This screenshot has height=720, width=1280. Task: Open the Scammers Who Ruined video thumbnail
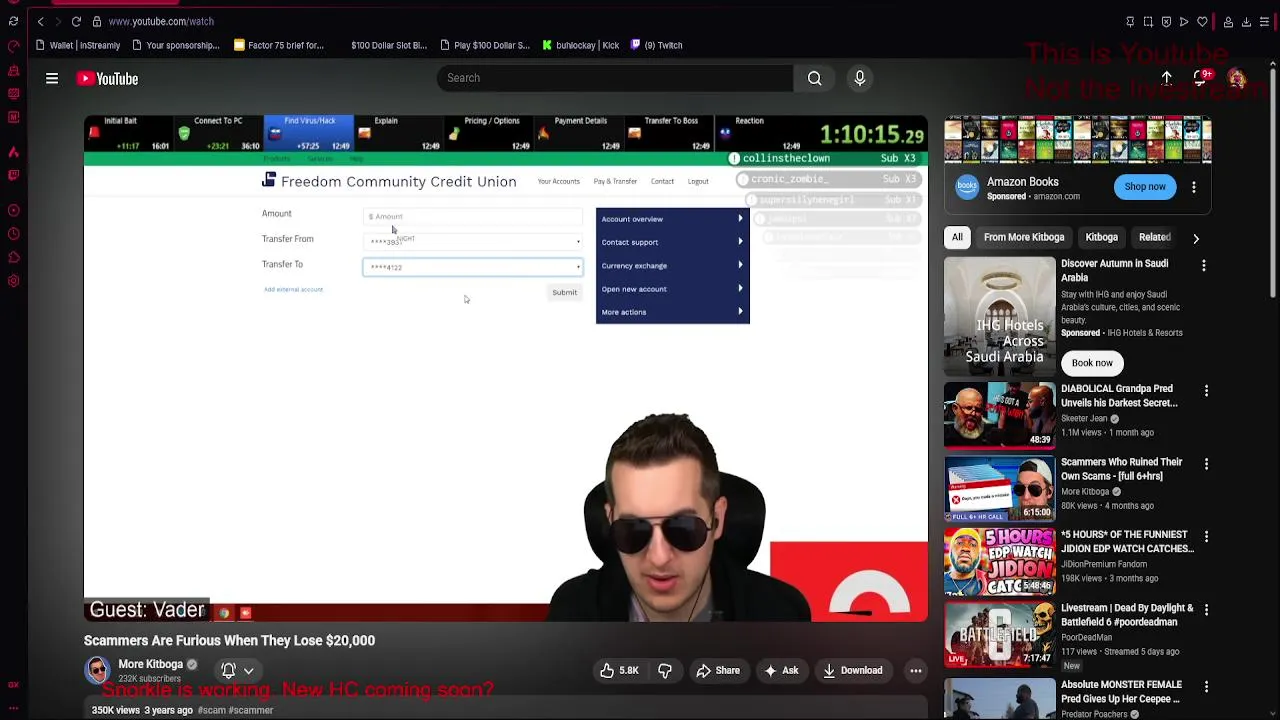tap(999, 489)
